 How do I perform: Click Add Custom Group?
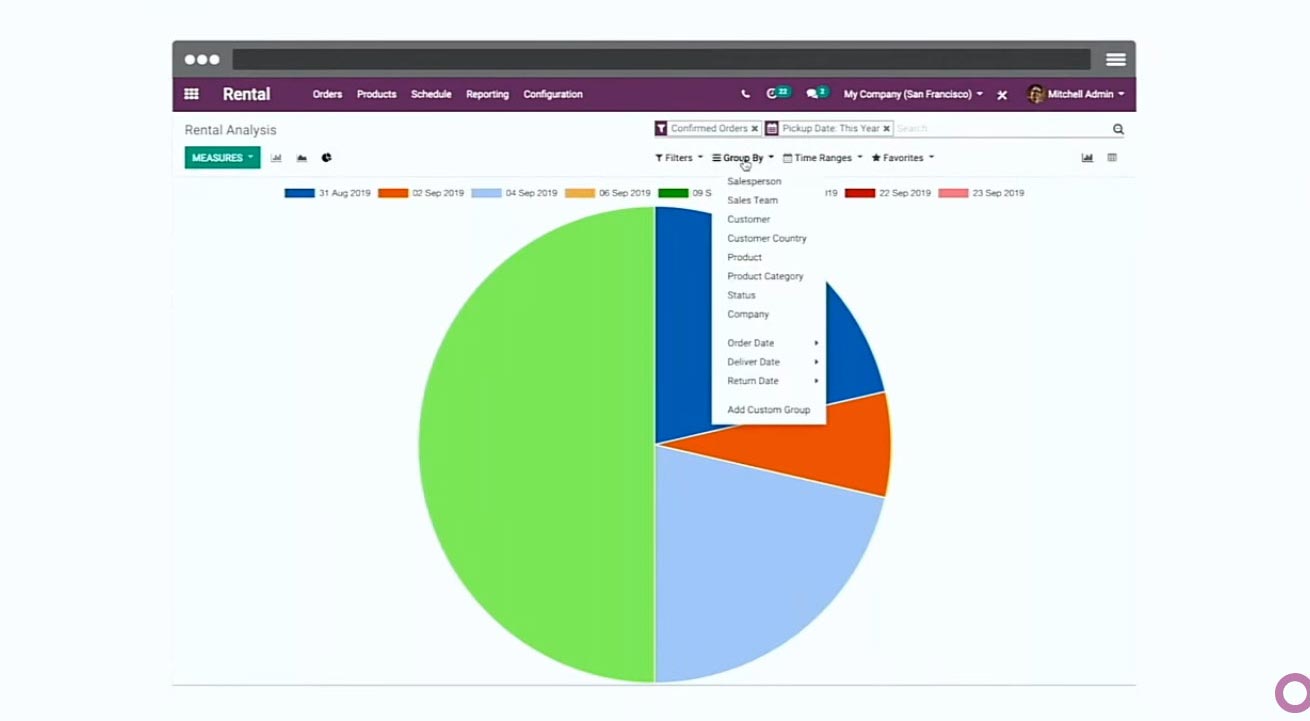pyautogui.click(x=768, y=410)
